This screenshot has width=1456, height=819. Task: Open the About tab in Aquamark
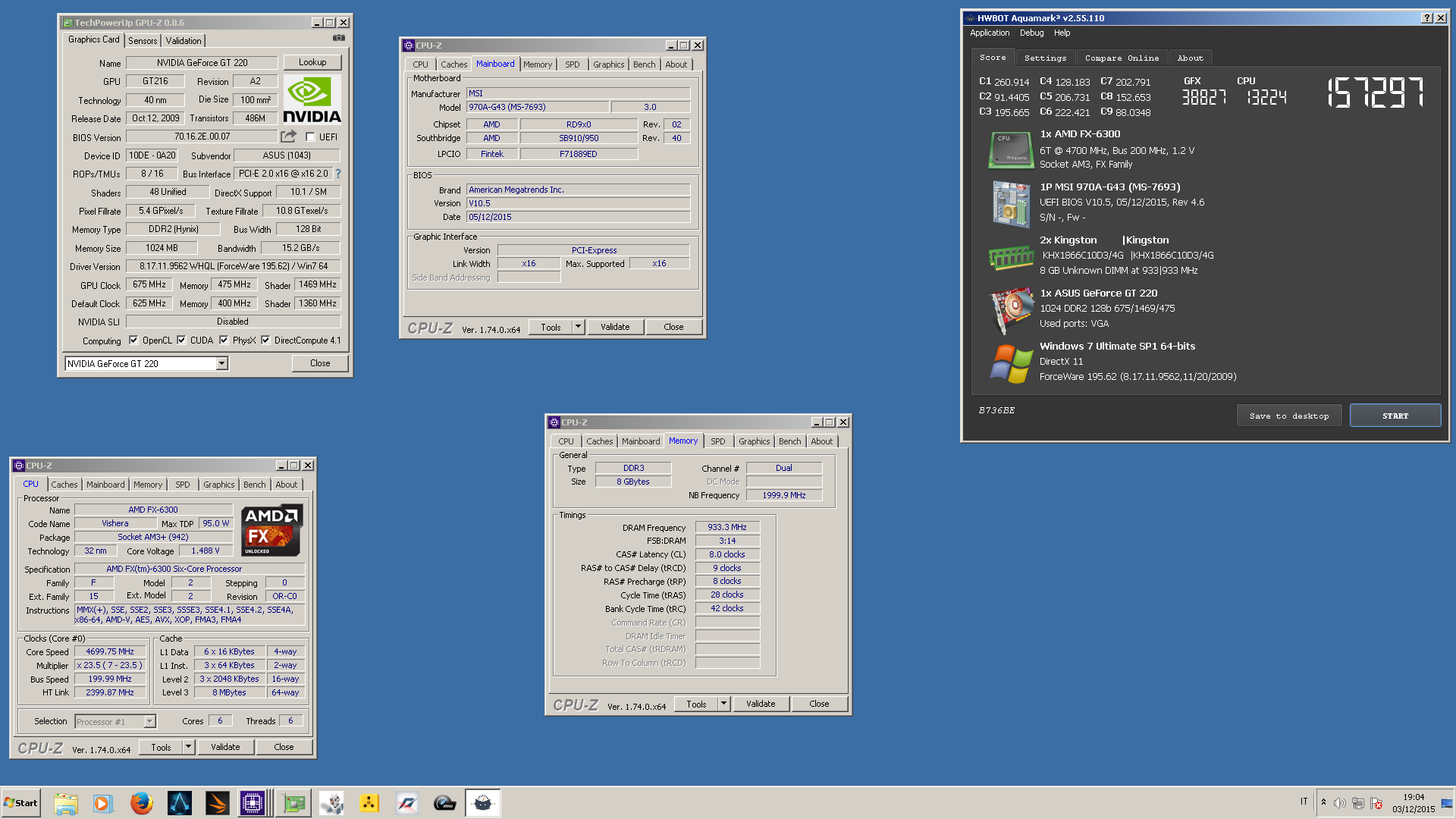(x=1190, y=58)
